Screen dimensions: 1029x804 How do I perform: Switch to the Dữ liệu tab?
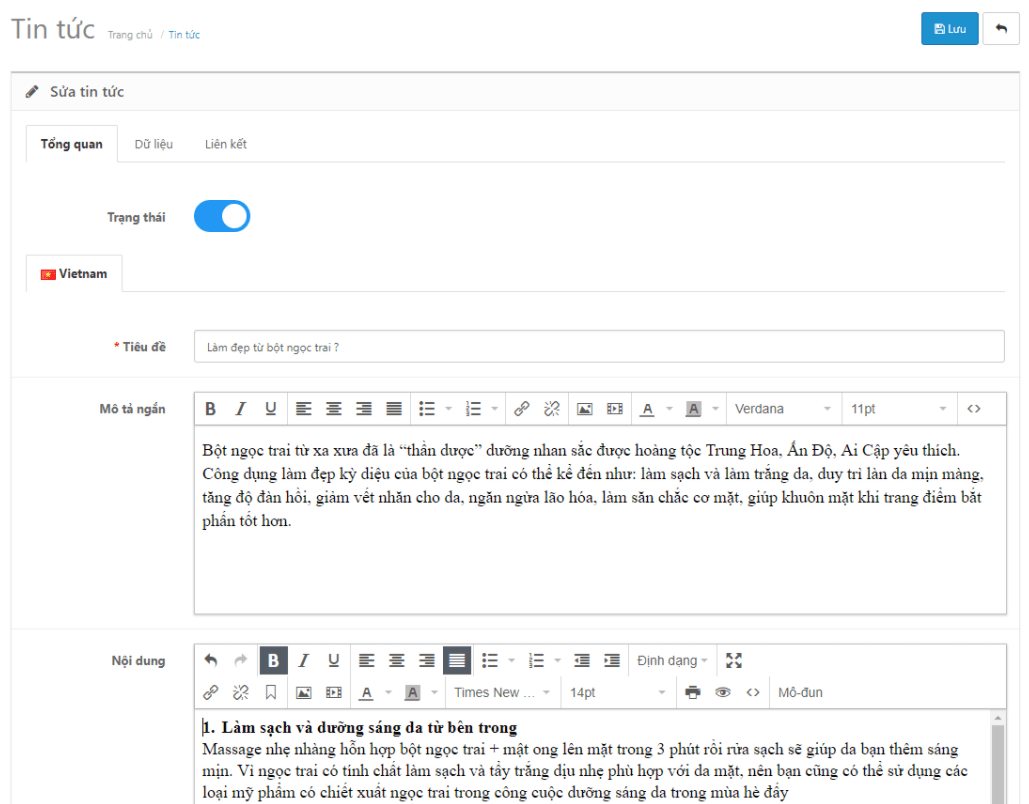pos(154,144)
